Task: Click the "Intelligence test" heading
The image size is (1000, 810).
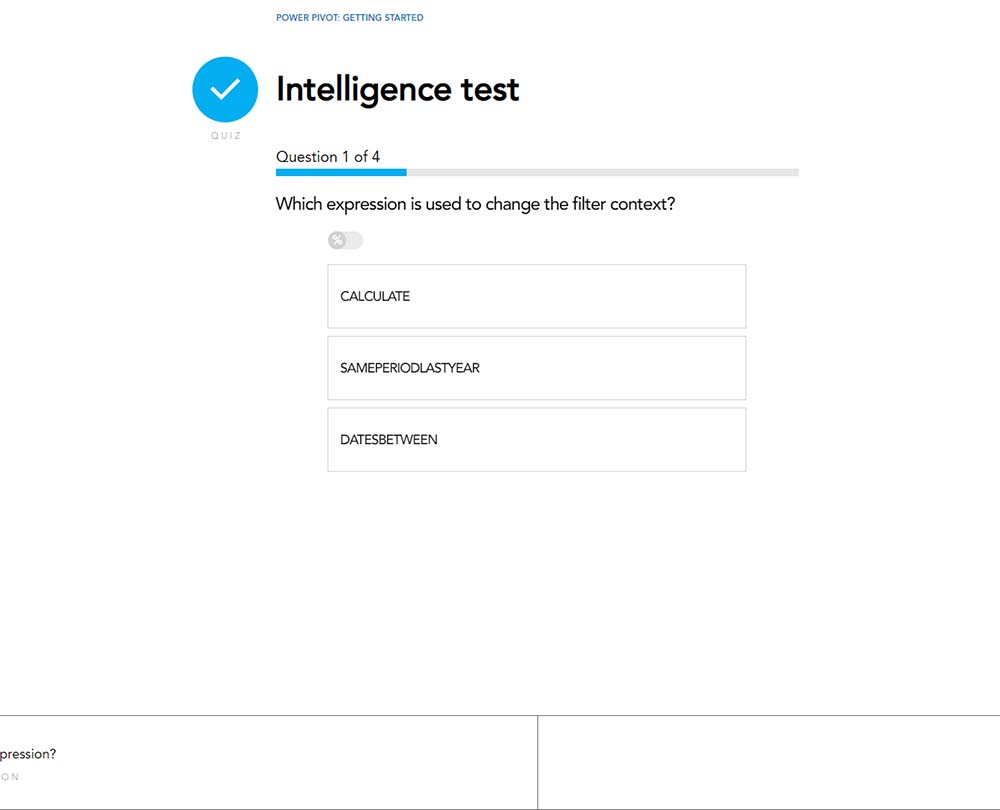Action: pyautogui.click(x=397, y=90)
